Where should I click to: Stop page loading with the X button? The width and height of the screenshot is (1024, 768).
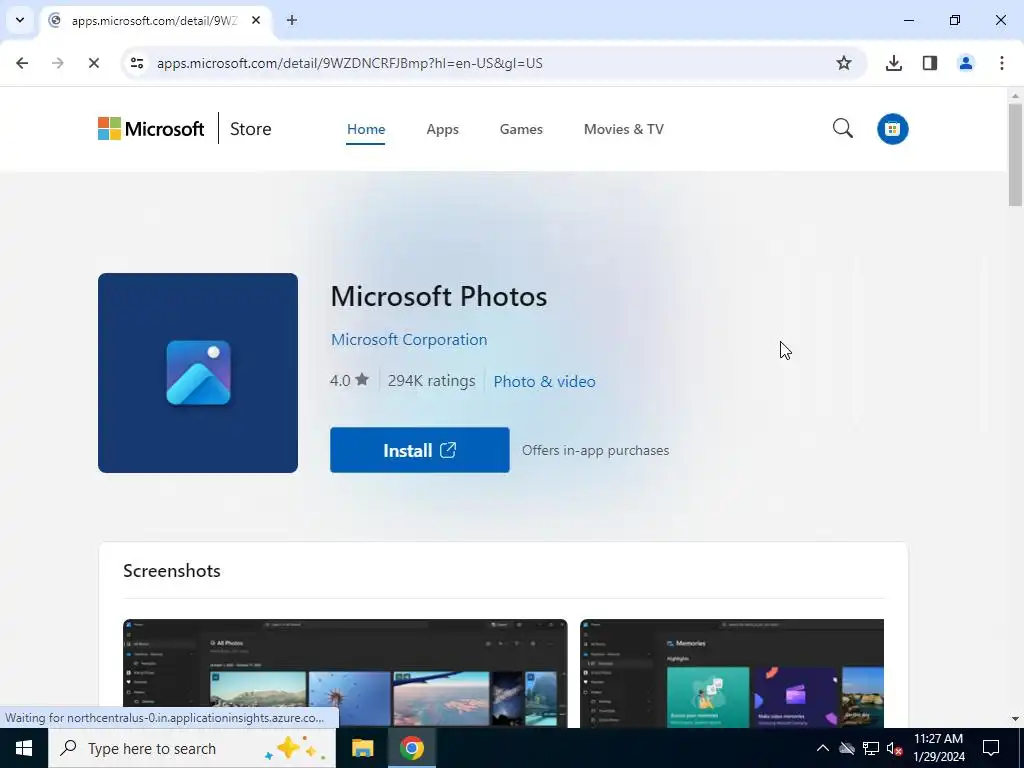pyautogui.click(x=93, y=63)
